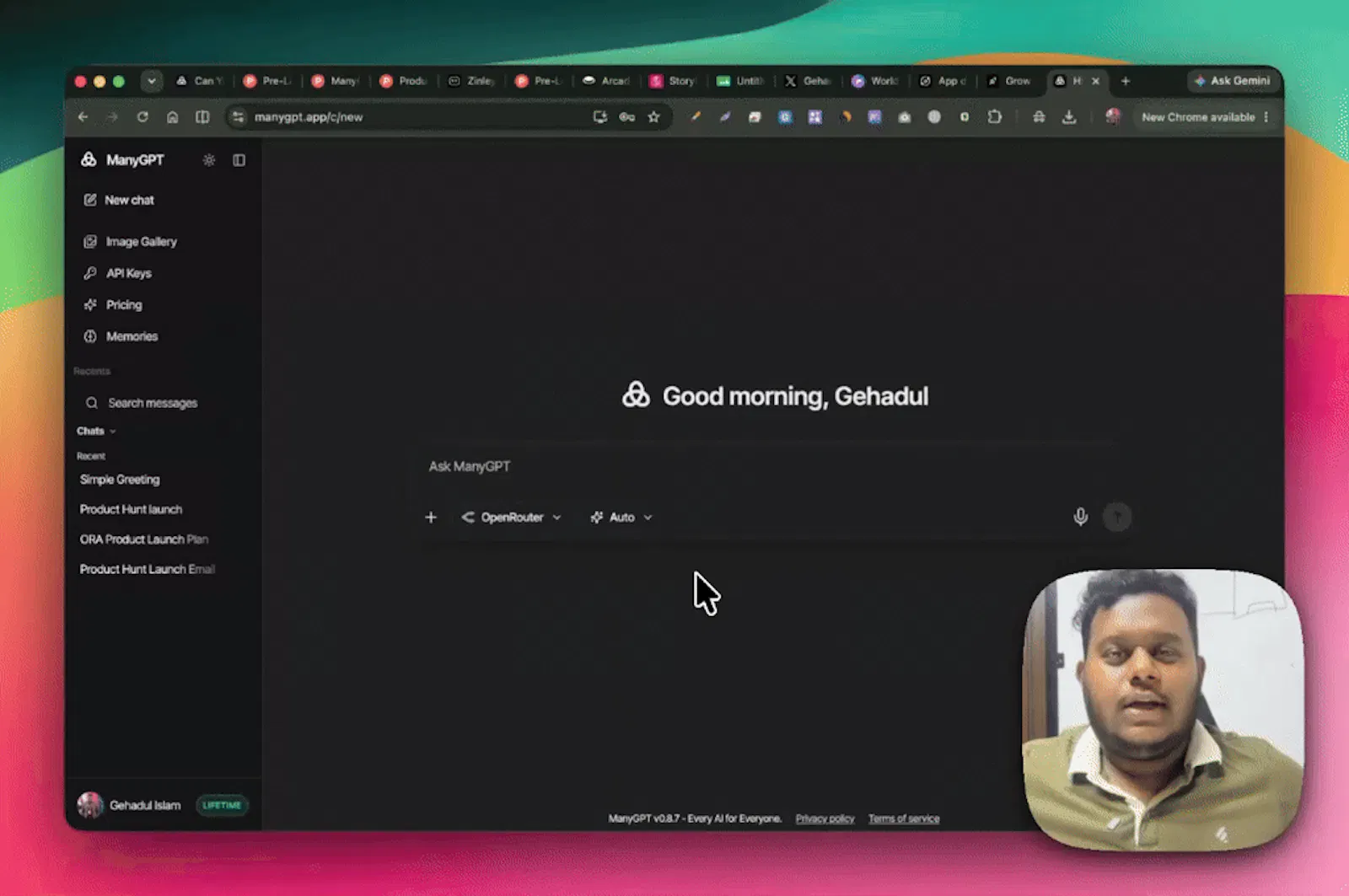Bookmark this page with the star icon
This screenshot has height=896, width=1349.
tap(653, 117)
